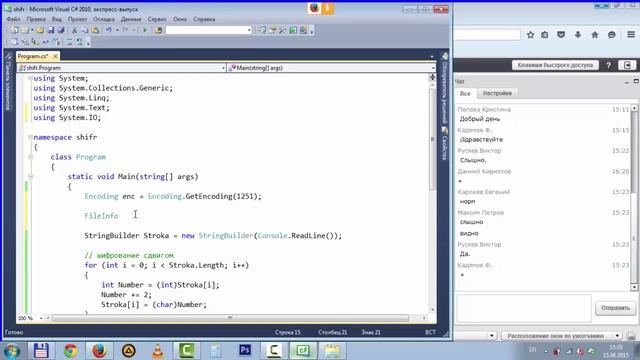Open VLC media player from taskbar
The height and width of the screenshot is (360, 640).
tap(158, 351)
